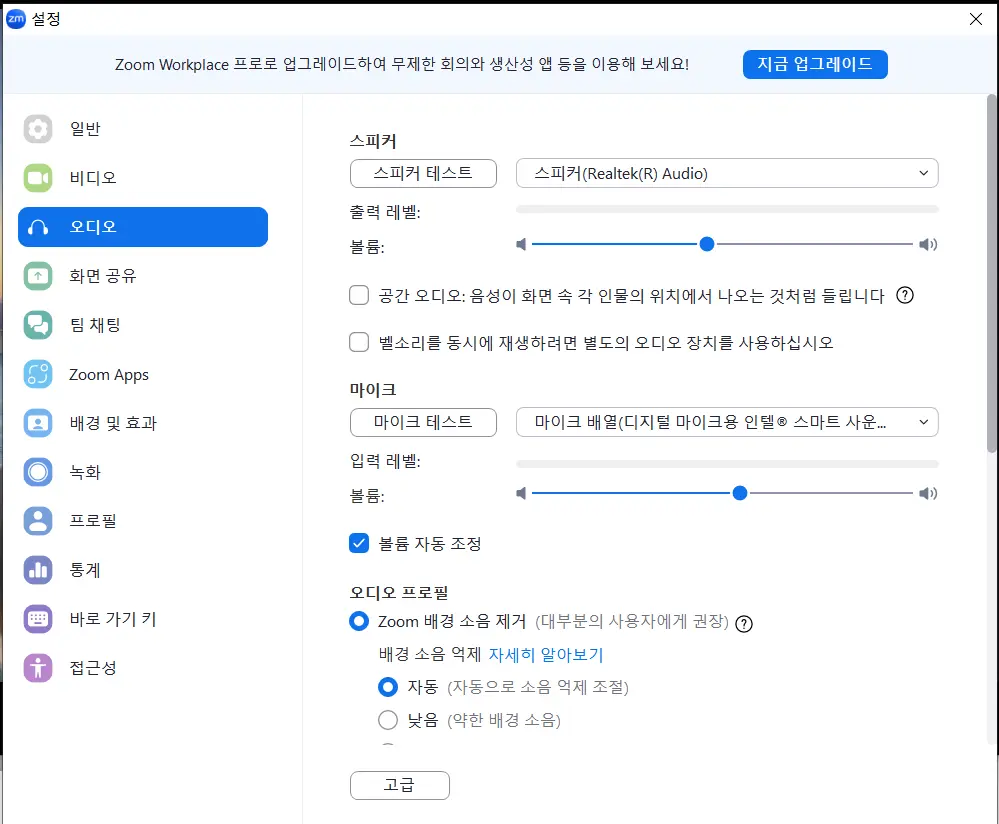Open the 통계 section
The image size is (999, 824).
click(80, 570)
